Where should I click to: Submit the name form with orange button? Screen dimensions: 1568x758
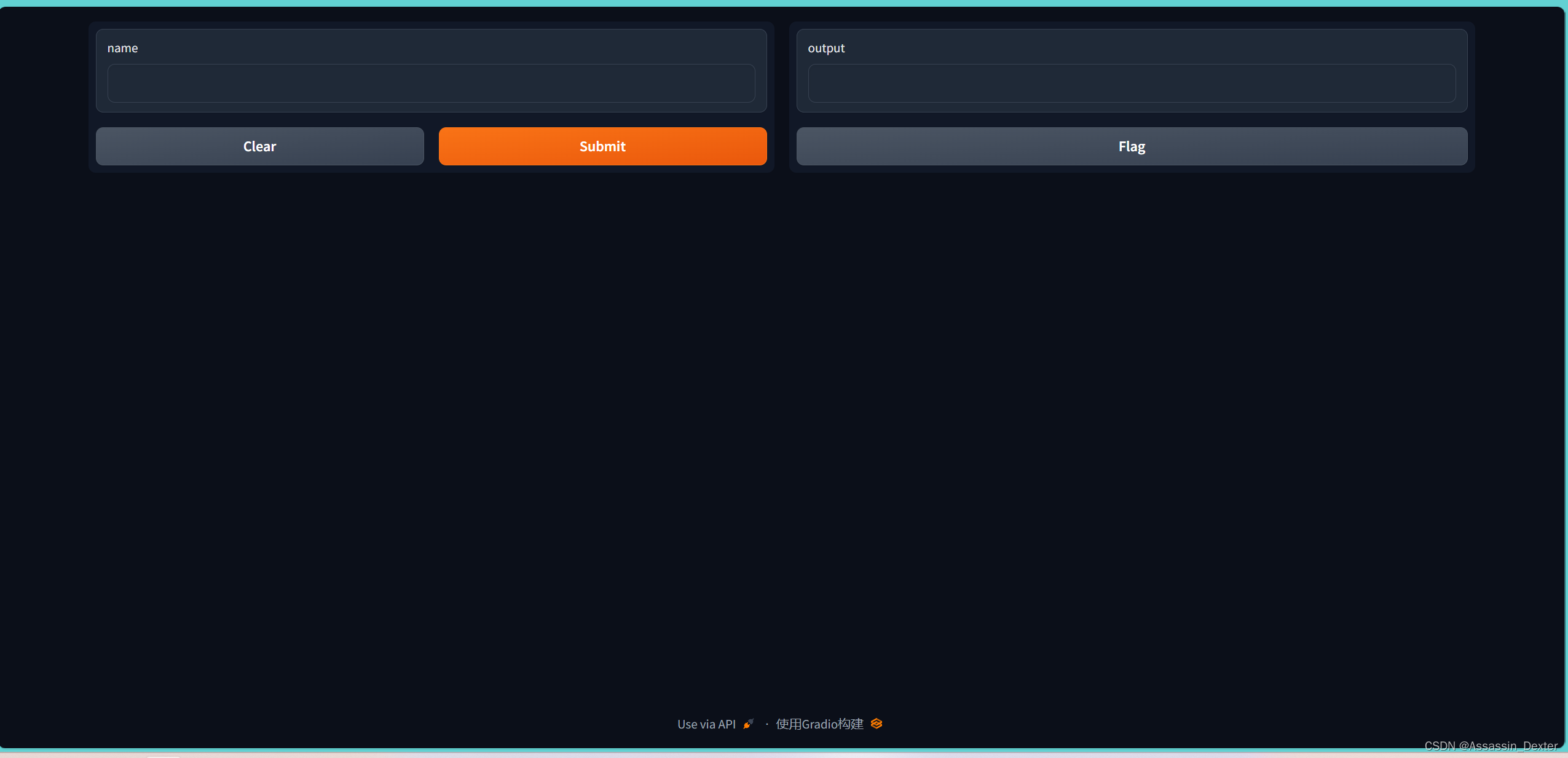click(x=602, y=146)
